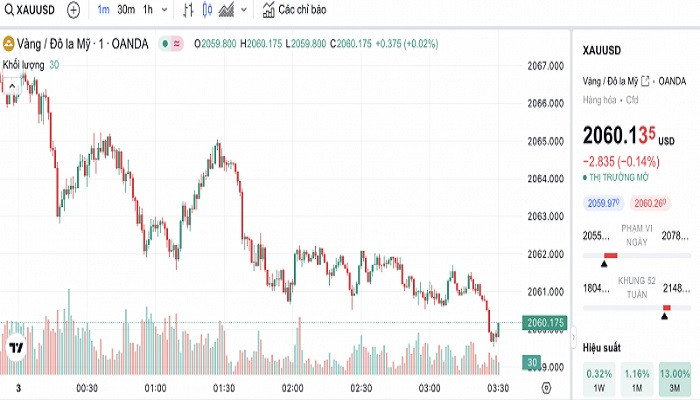The width and height of the screenshot is (700, 400).
Task: Expand the chart style dropdown arrow
Action: [245, 10]
